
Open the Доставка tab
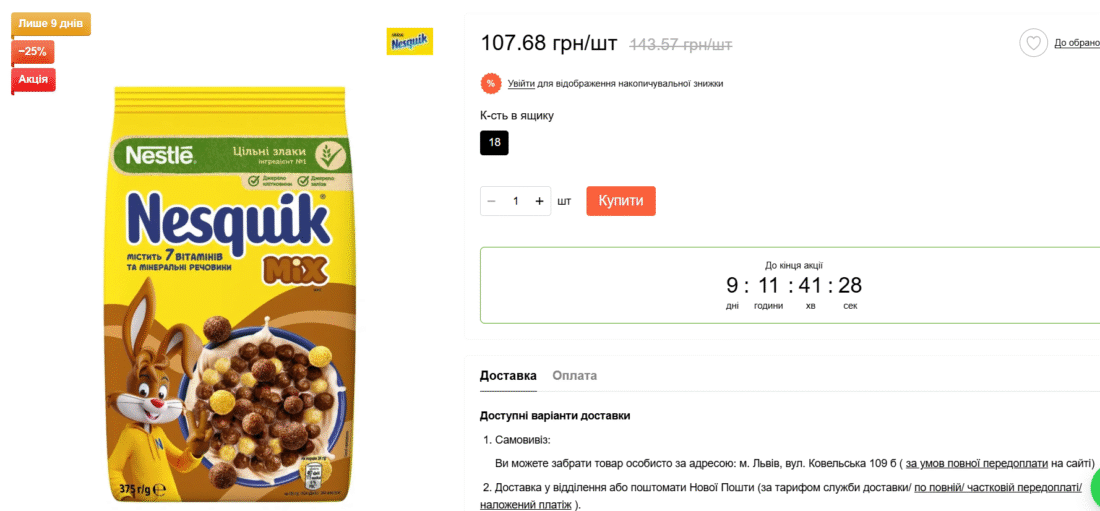click(x=508, y=376)
